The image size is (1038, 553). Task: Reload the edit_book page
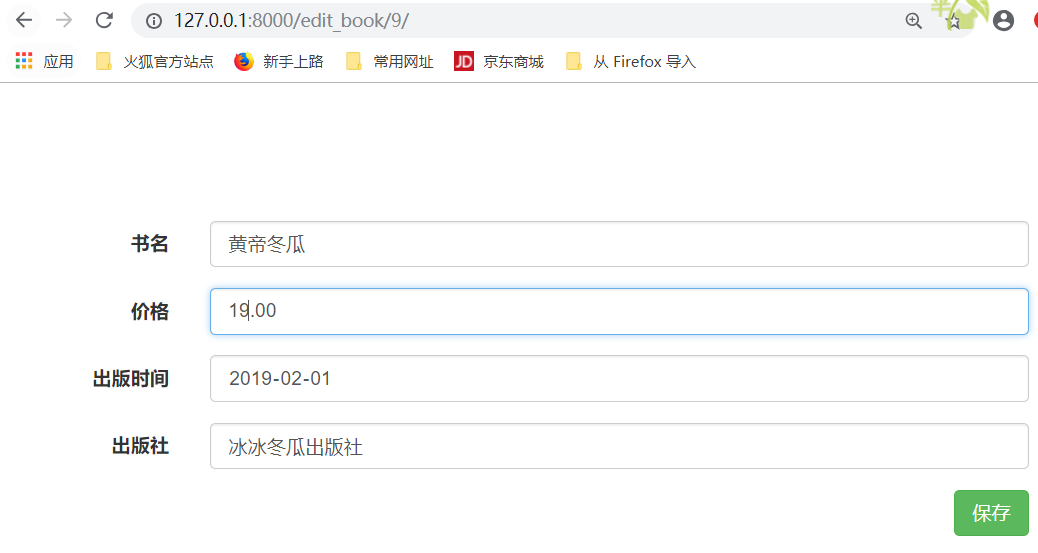coord(104,21)
